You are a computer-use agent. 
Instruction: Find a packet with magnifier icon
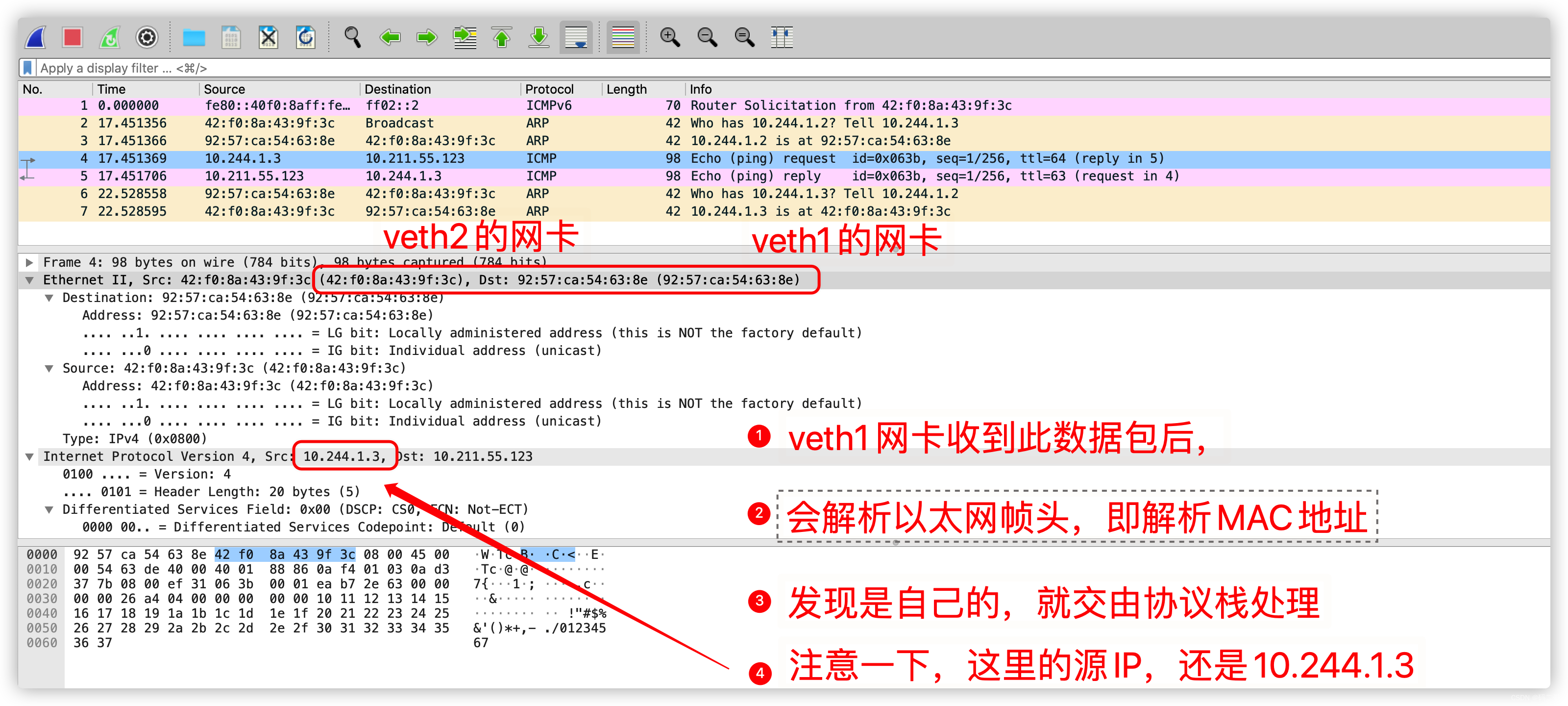pyautogui.click(x=352, y=37)
